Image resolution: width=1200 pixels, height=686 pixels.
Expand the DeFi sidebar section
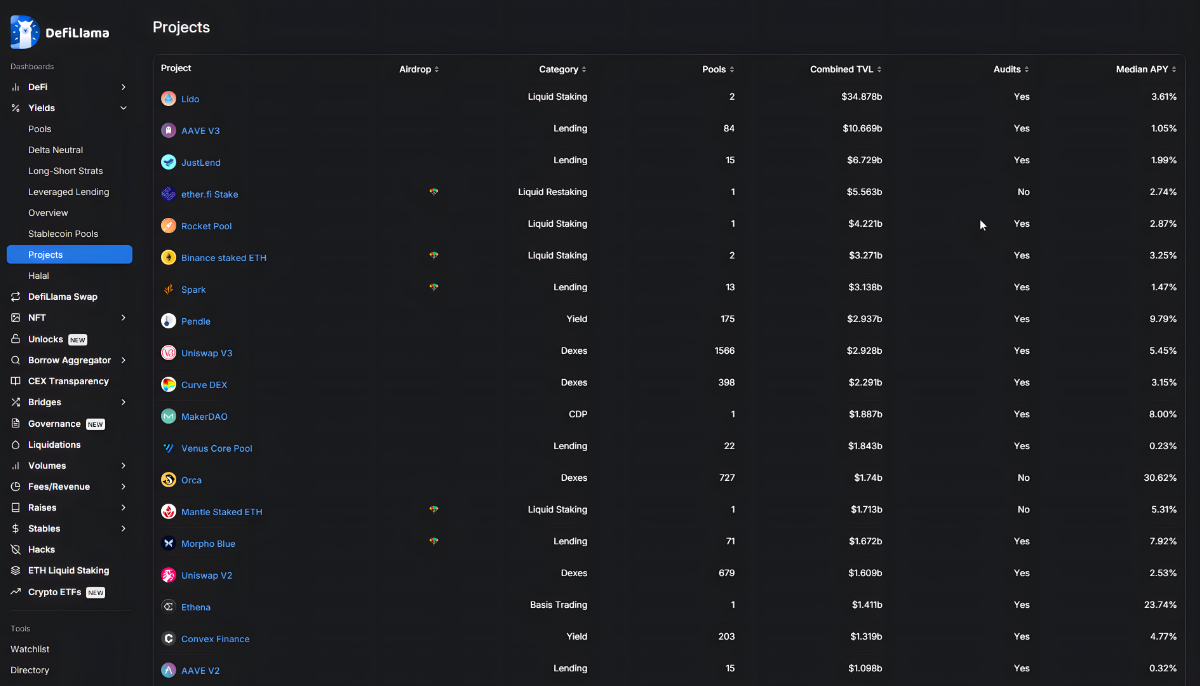click(x=122, y=86)
